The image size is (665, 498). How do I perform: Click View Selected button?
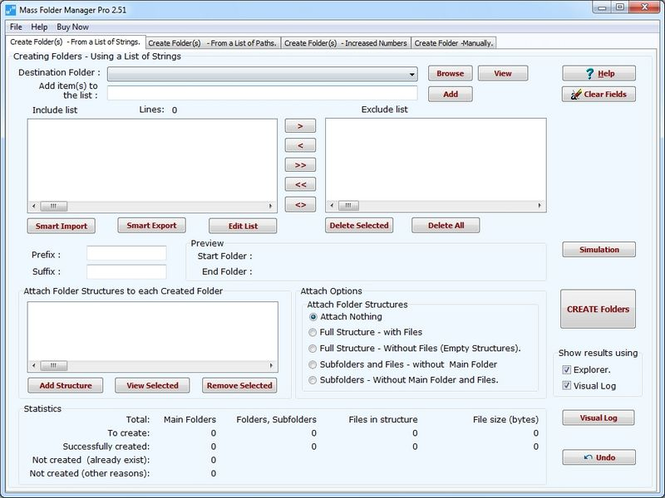click(152, 385)
